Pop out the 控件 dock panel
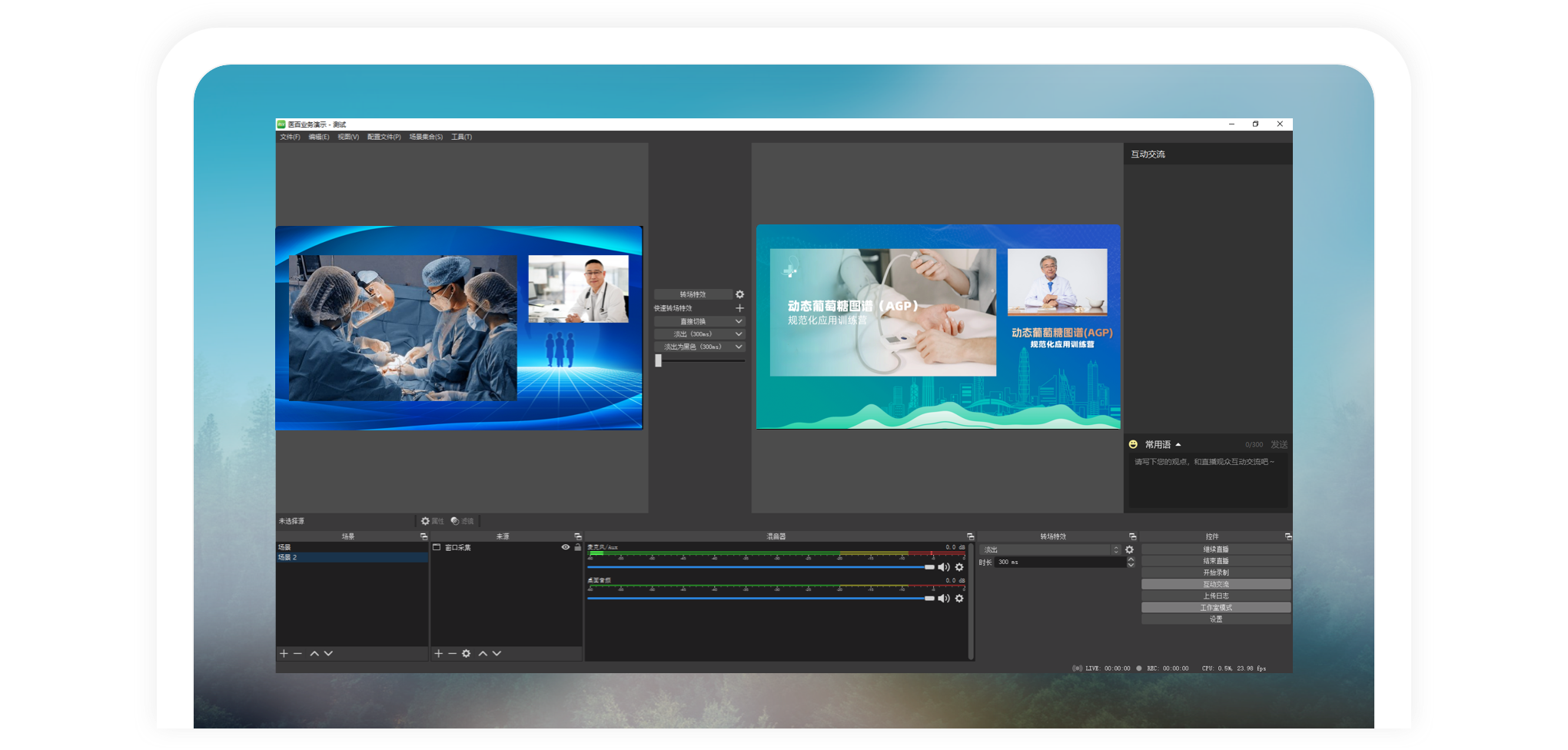This screenshot has width=1568, height=750. pos(1288,536)
